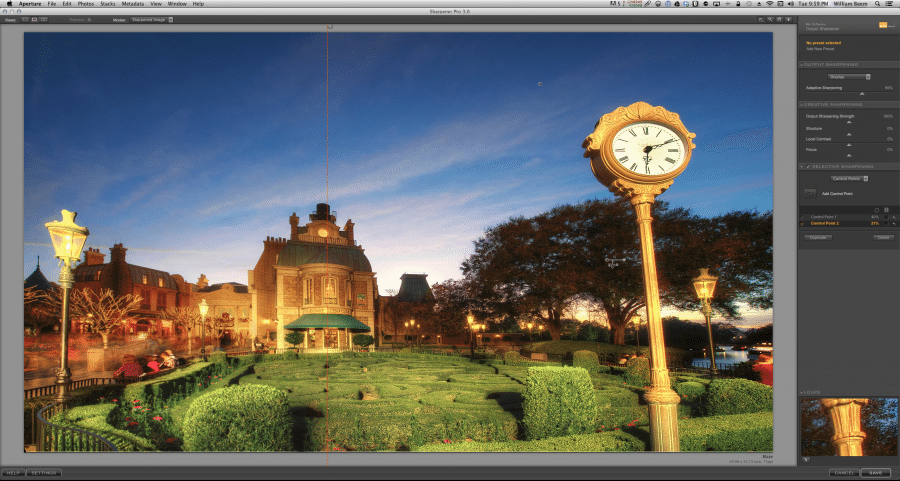The height and width of the screenshot is (481, 900).
Task: Click the Settings button
Action: [x=44, y=473]
